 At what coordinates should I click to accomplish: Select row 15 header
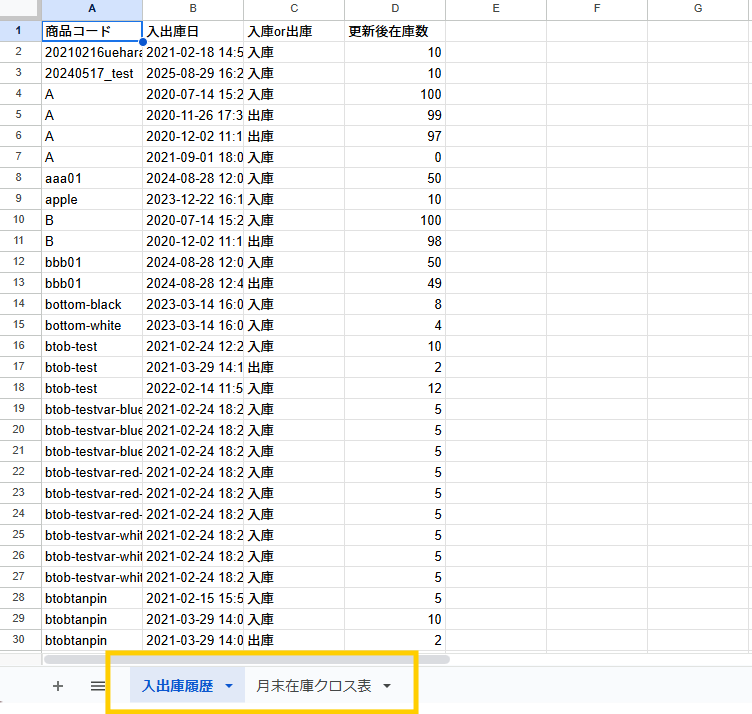(20, 325)
